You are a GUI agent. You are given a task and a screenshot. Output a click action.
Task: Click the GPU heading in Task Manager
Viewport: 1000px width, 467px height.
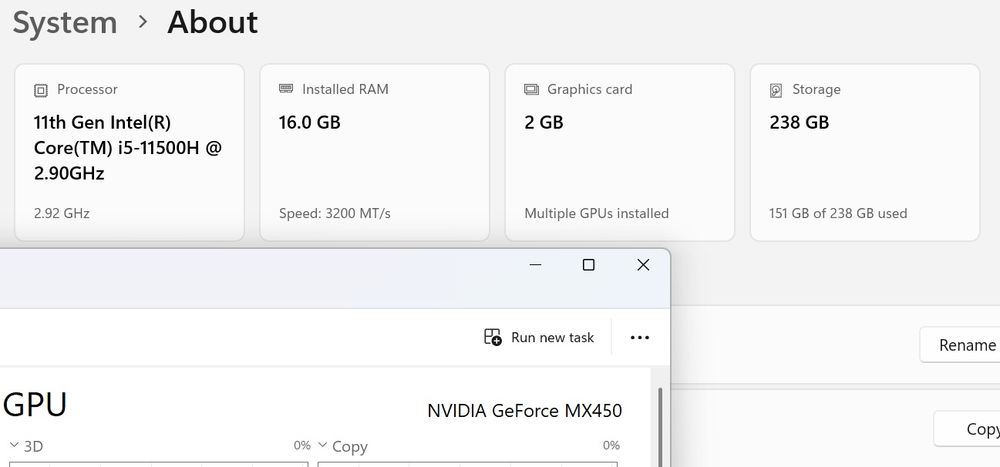35,404
